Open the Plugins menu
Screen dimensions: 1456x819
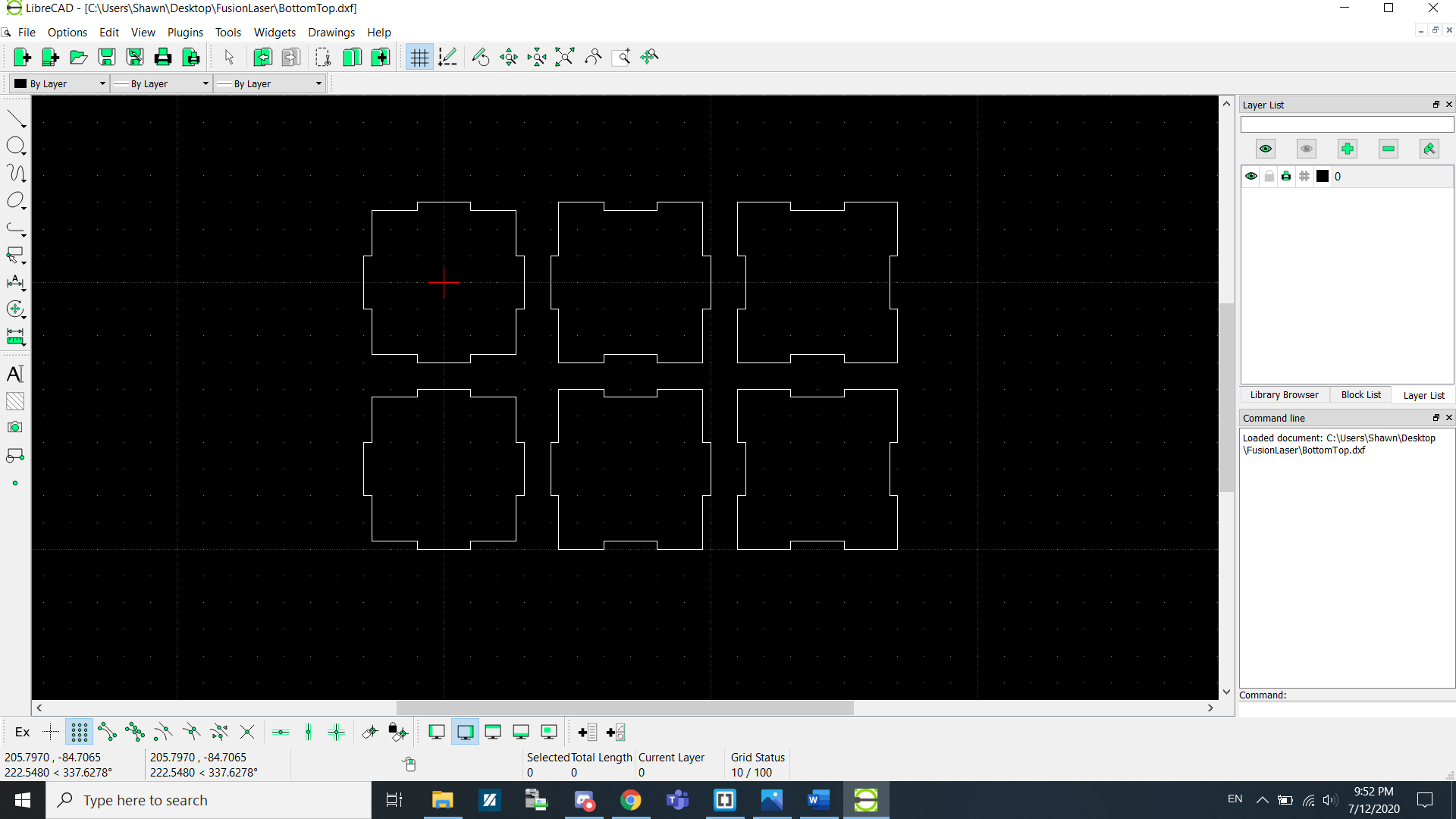(185, 33)
